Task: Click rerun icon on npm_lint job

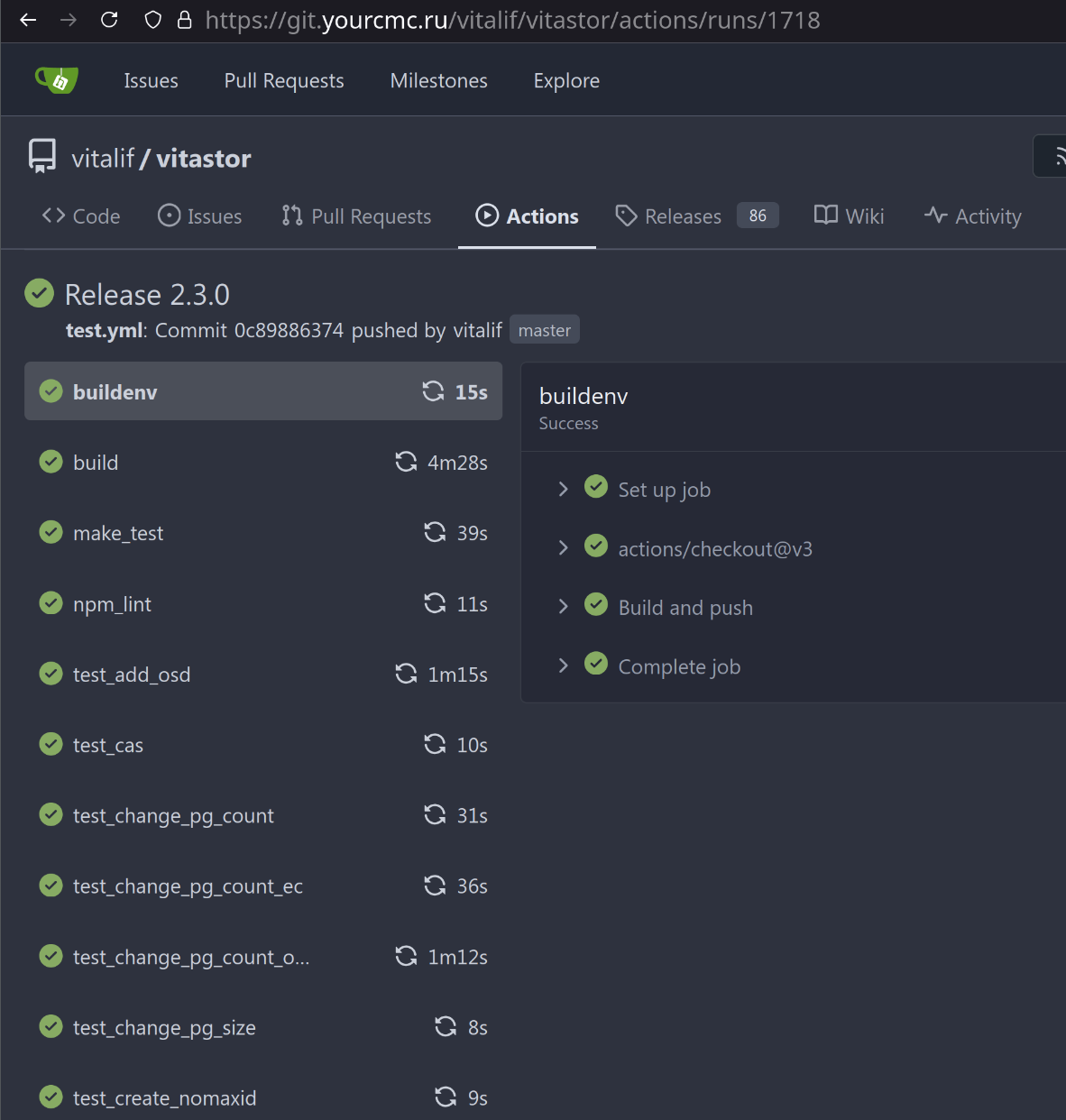Action: click(x=435, y=603)
